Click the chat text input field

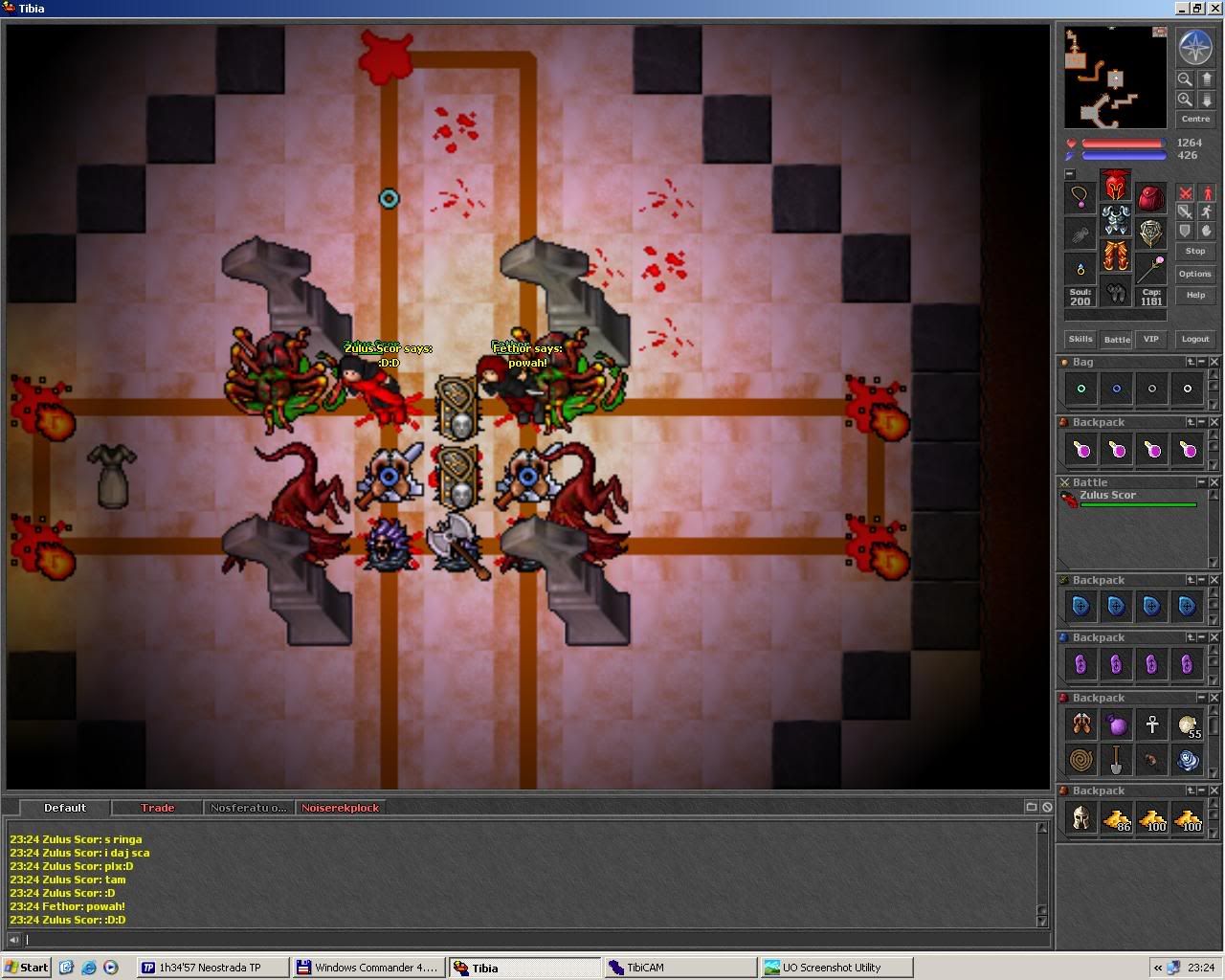tap(536, 940)
